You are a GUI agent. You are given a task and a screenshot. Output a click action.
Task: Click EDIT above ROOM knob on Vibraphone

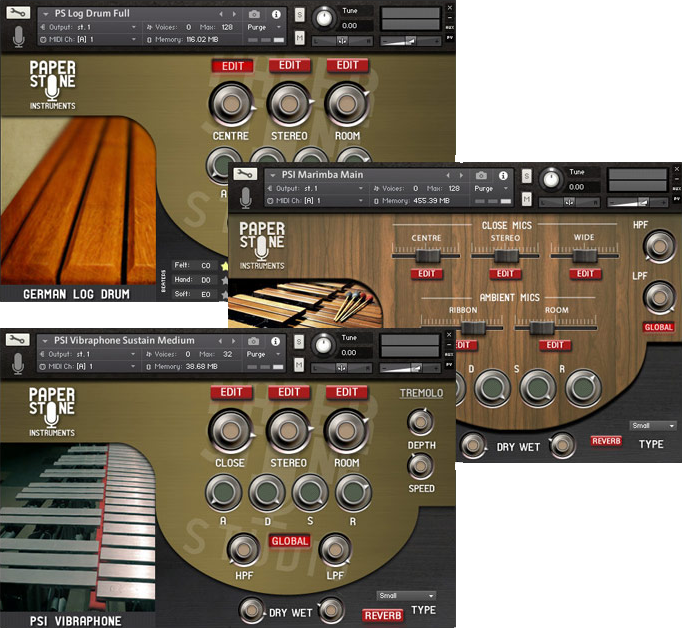[347, 392]
